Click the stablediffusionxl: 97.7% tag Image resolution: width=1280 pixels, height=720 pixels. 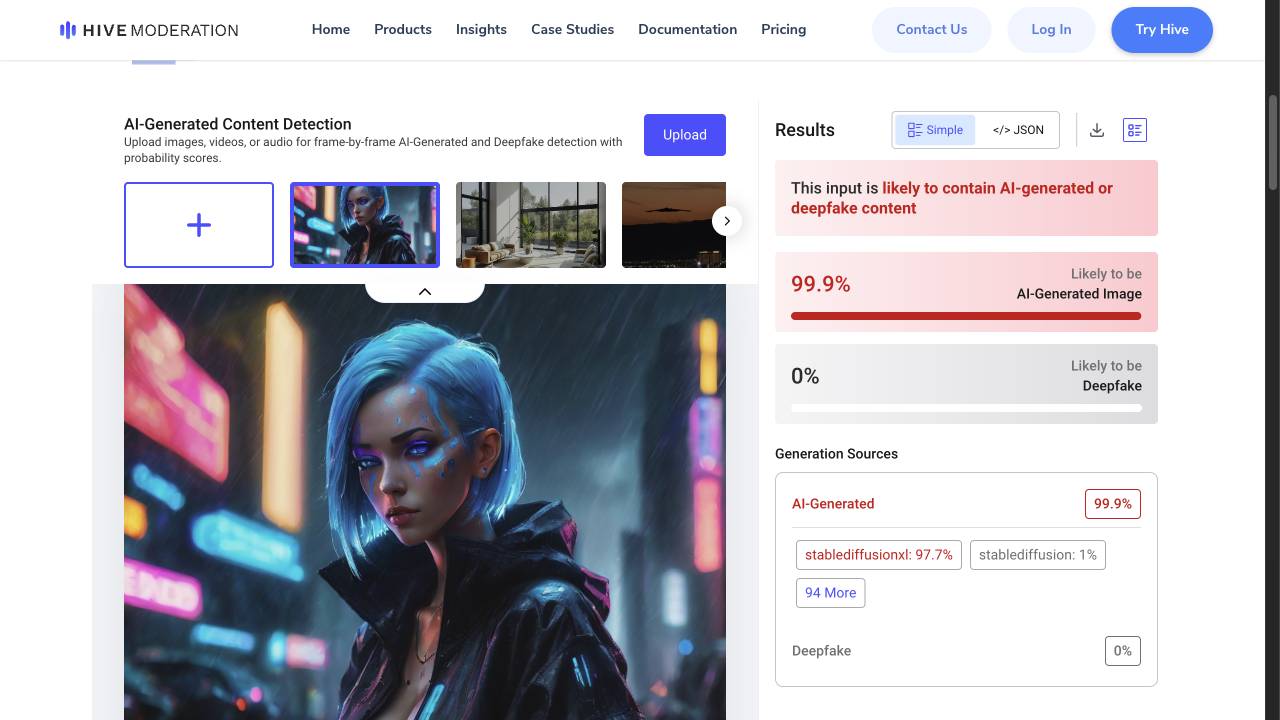pos(879,555)
